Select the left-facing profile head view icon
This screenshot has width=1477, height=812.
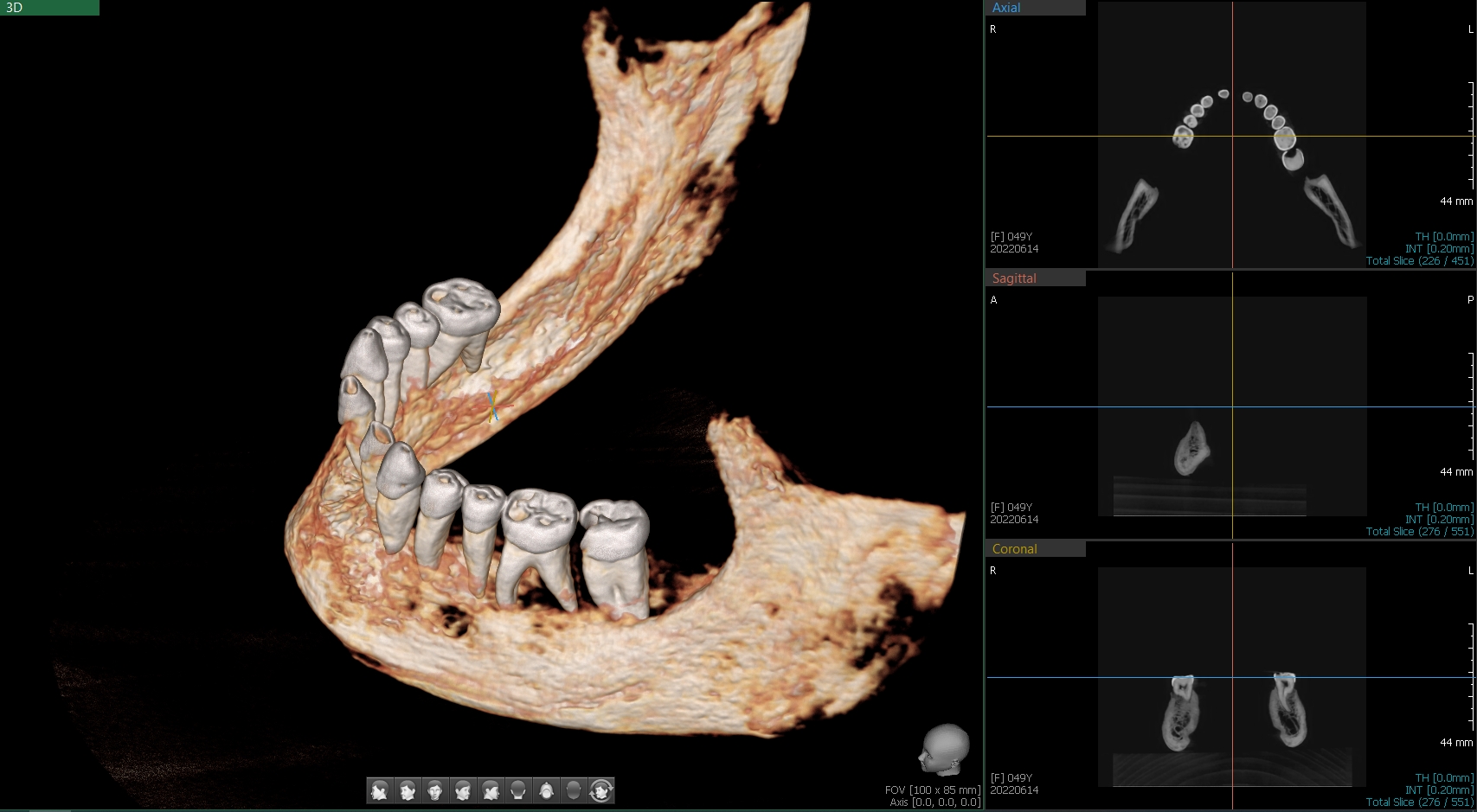tap(380, 790)
